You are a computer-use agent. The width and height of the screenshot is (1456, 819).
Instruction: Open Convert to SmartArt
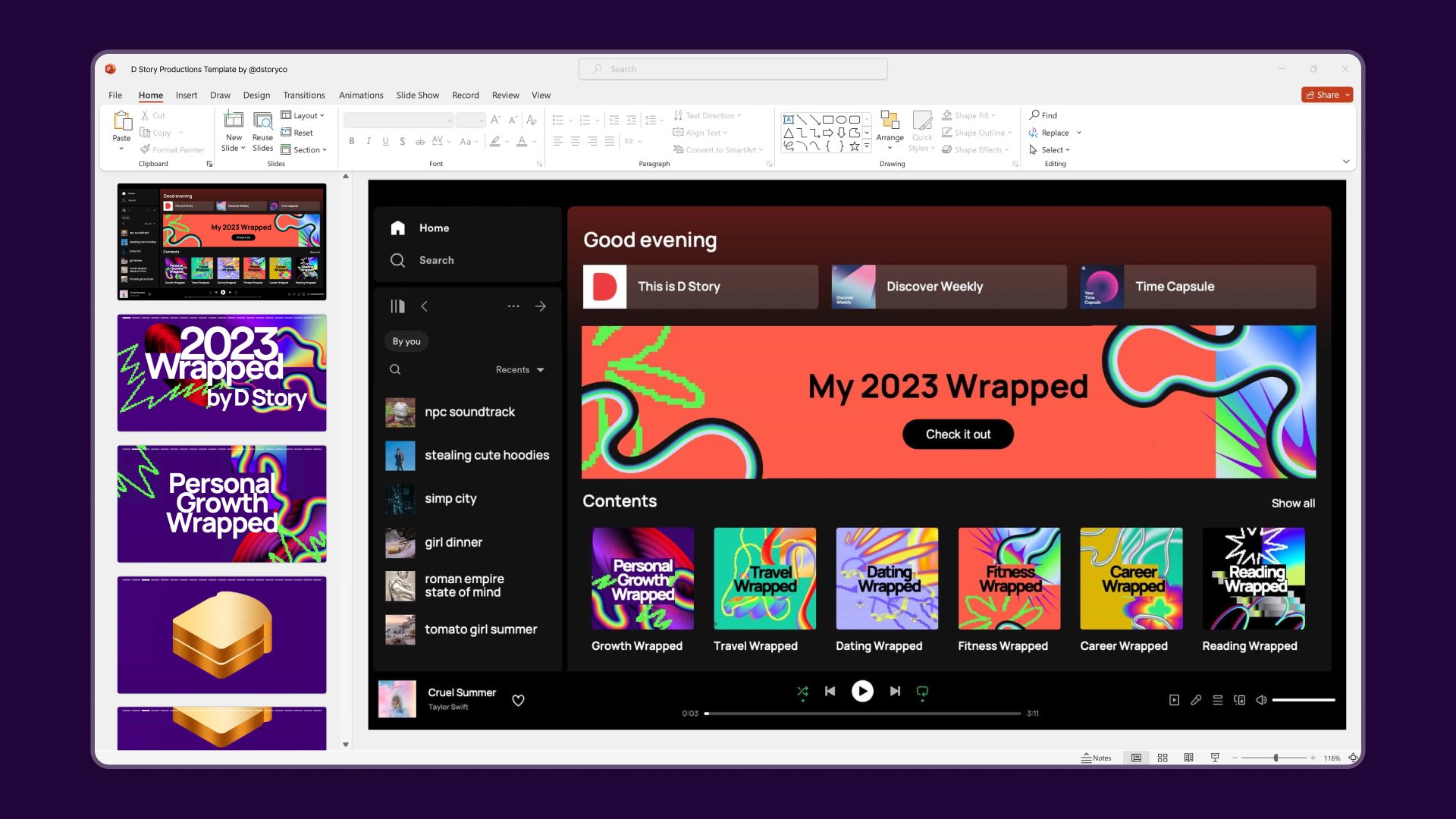(718, 149)
